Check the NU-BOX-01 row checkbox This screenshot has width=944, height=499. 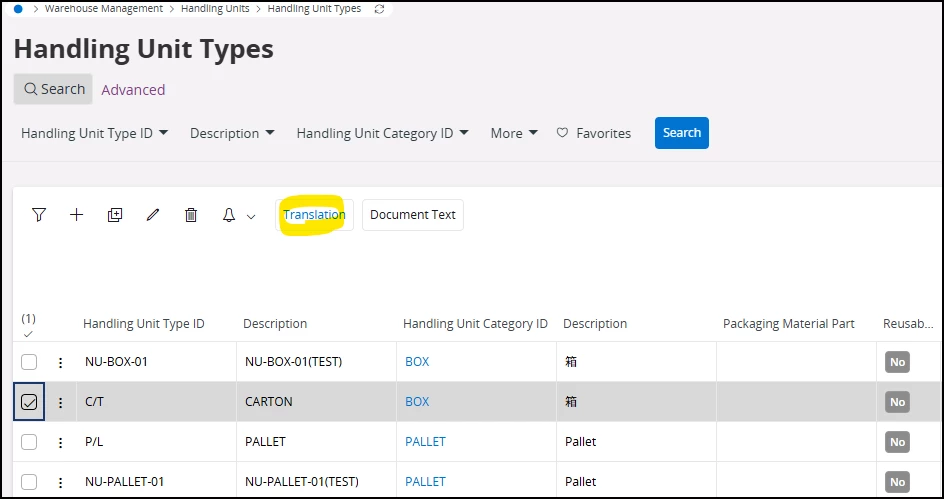[x=29, y=362]
